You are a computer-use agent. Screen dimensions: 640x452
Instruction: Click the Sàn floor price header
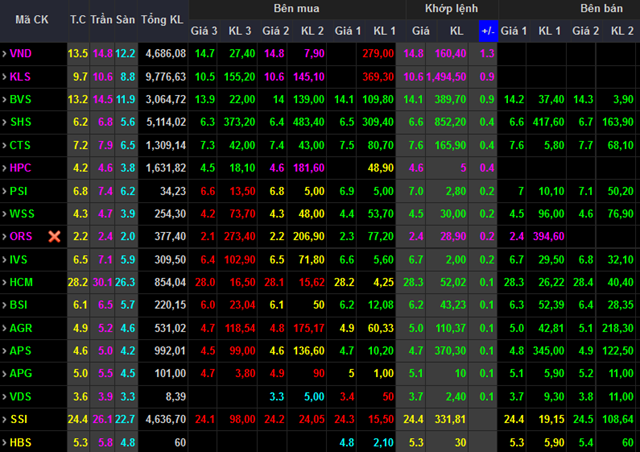pos(125,19)
